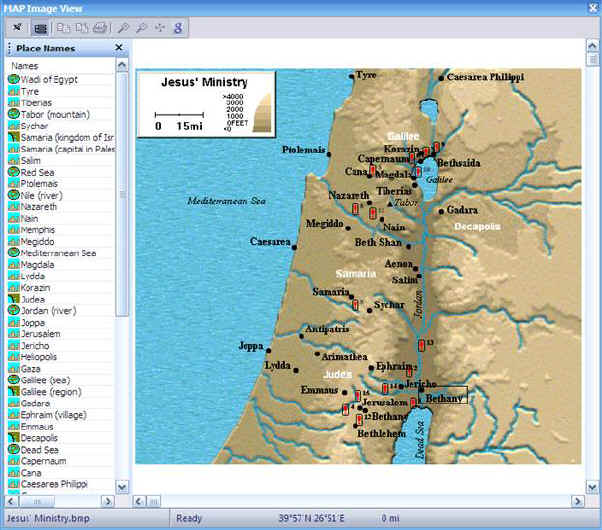Click the list's vertical scrollbar down arrow
This screenshot has height=530, width=602.
122,486
